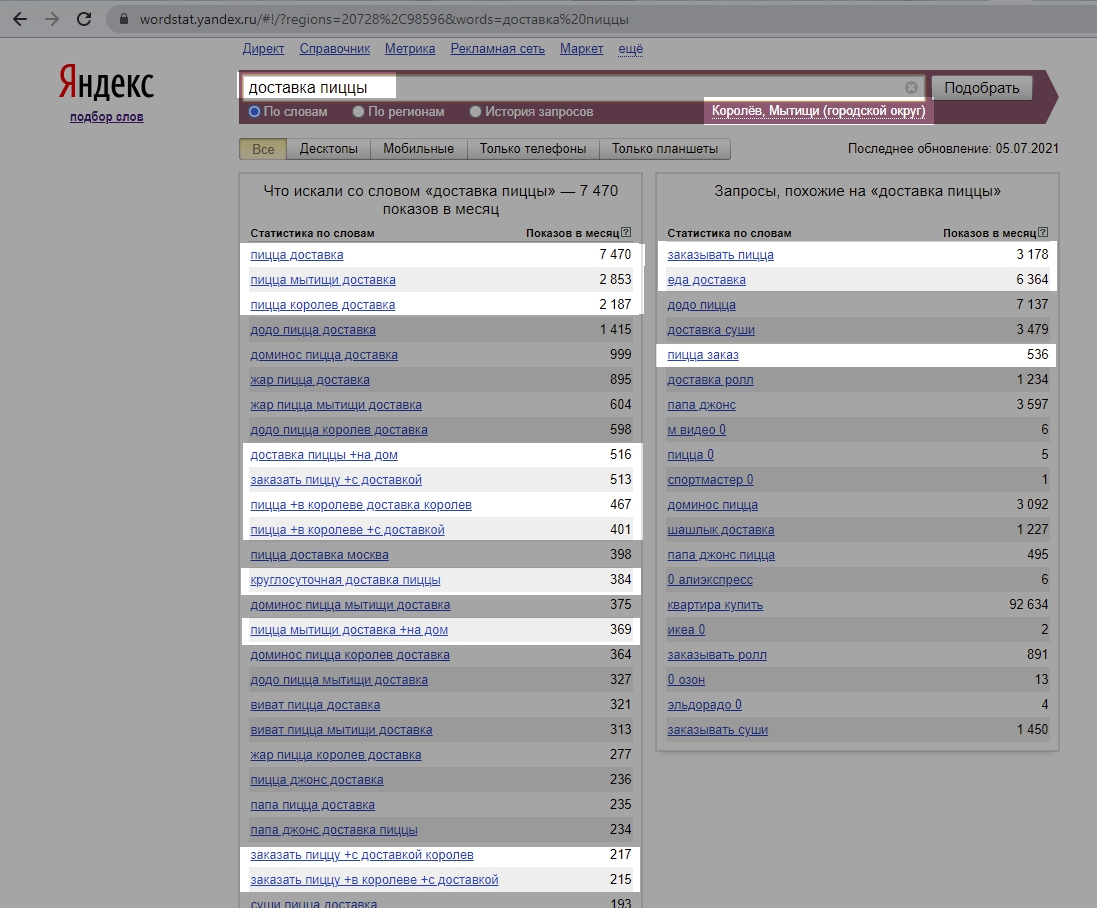This screenshot has width=1097, height=908.
Task: Open region selector Королёв, Мытищи
Action: click(818, 111)
